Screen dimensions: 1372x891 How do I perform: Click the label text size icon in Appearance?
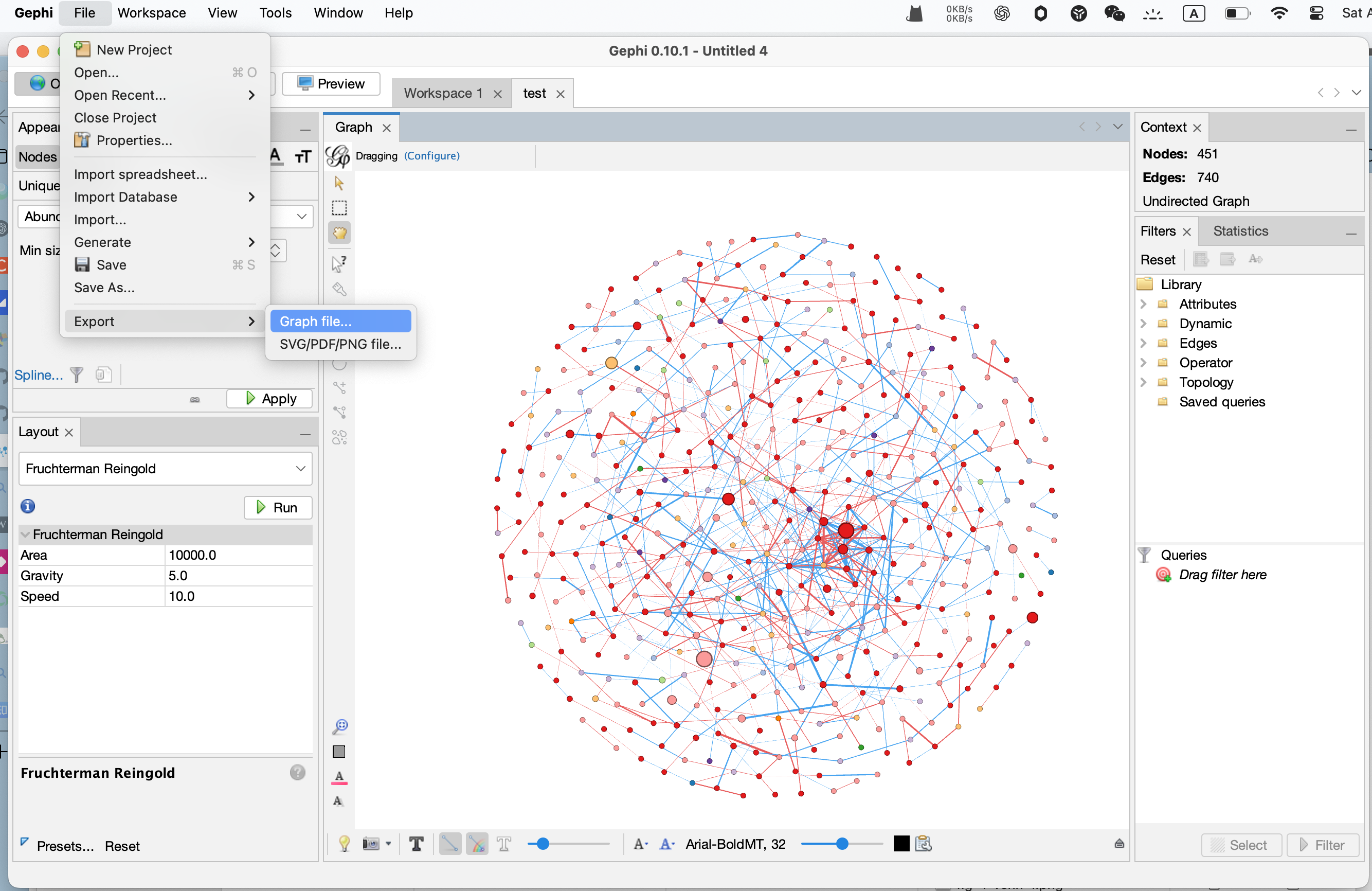303,156
